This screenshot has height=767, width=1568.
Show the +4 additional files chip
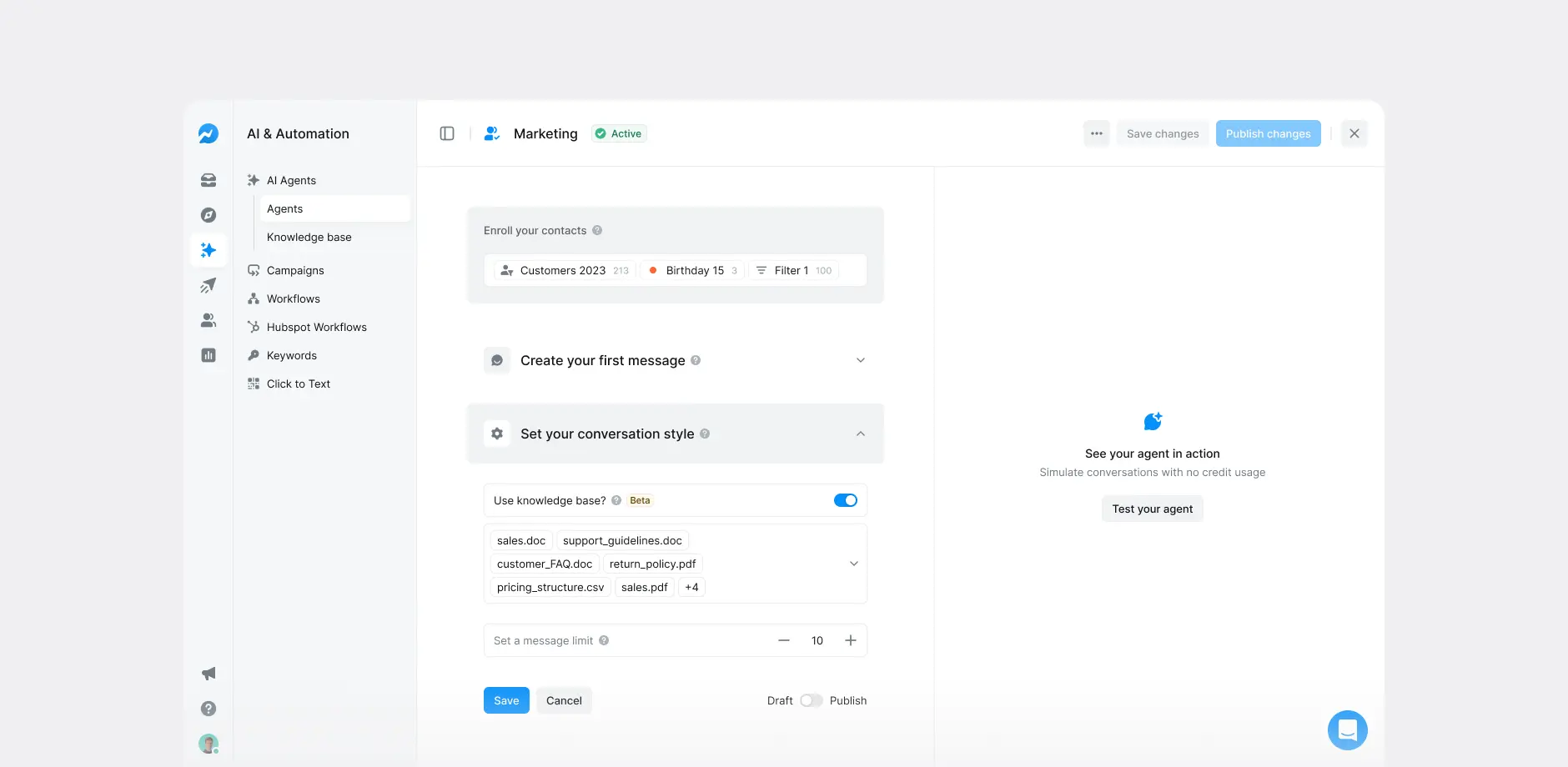pos(691,587)
